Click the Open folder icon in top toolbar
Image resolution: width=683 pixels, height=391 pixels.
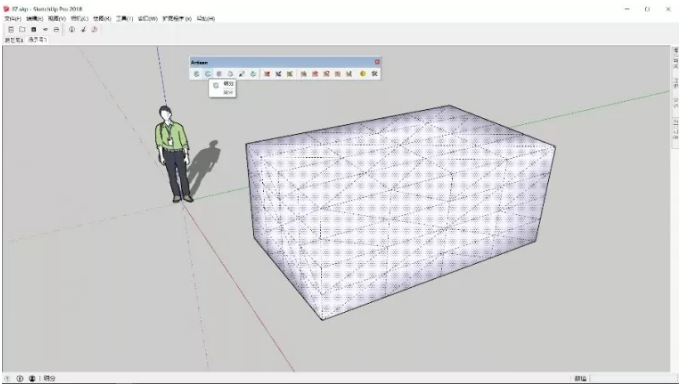(22, 30)
